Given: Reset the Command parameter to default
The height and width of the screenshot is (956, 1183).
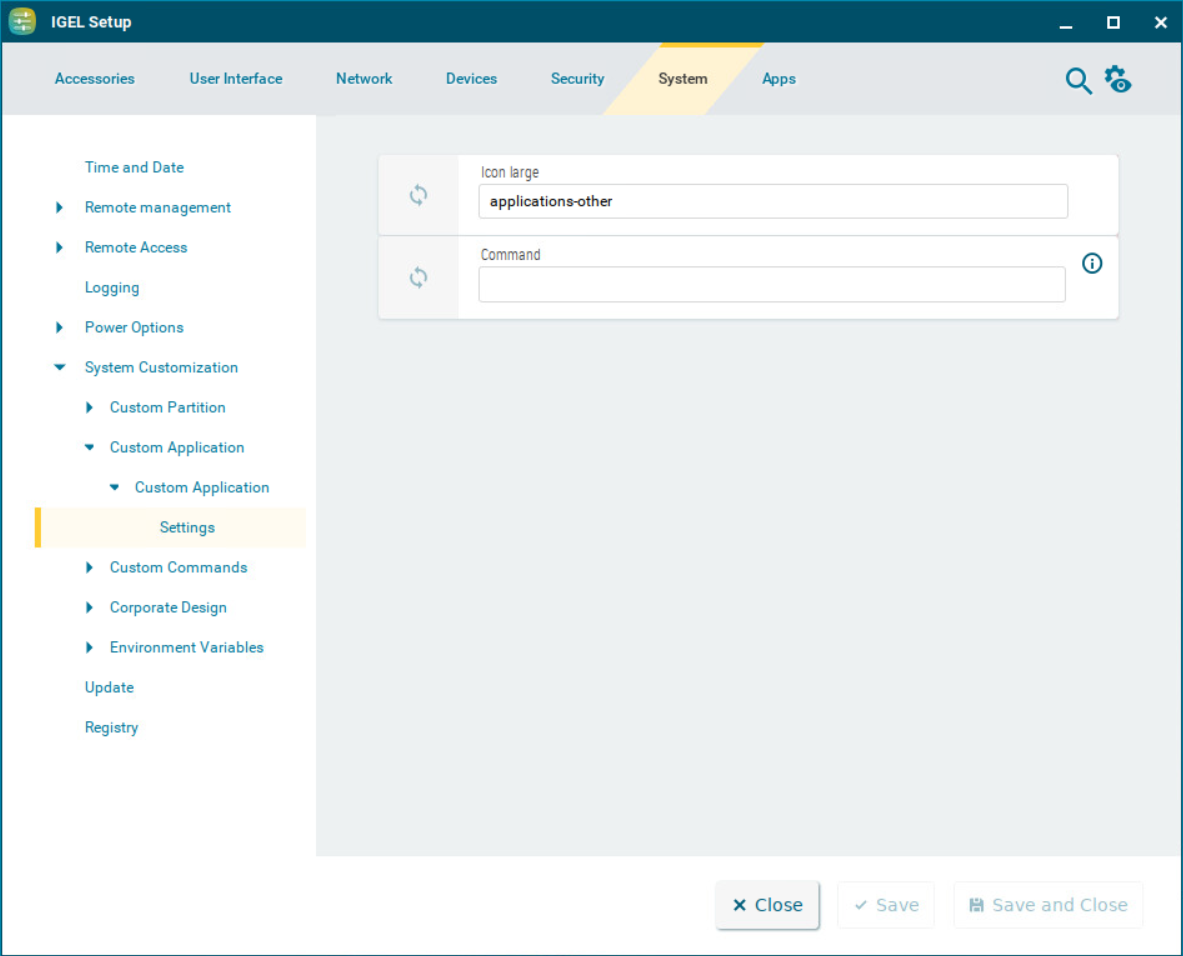Looking at the screenshot, I should click(x=419, y=277).
